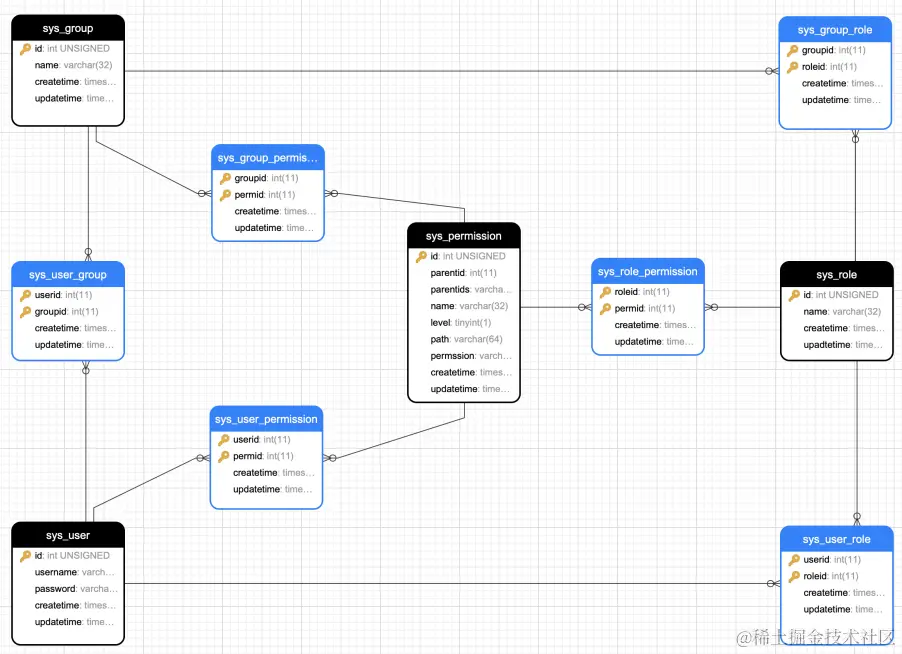
Task: Click key icon beside permid in sys_user_permission
Action: (x=224, y=457)
